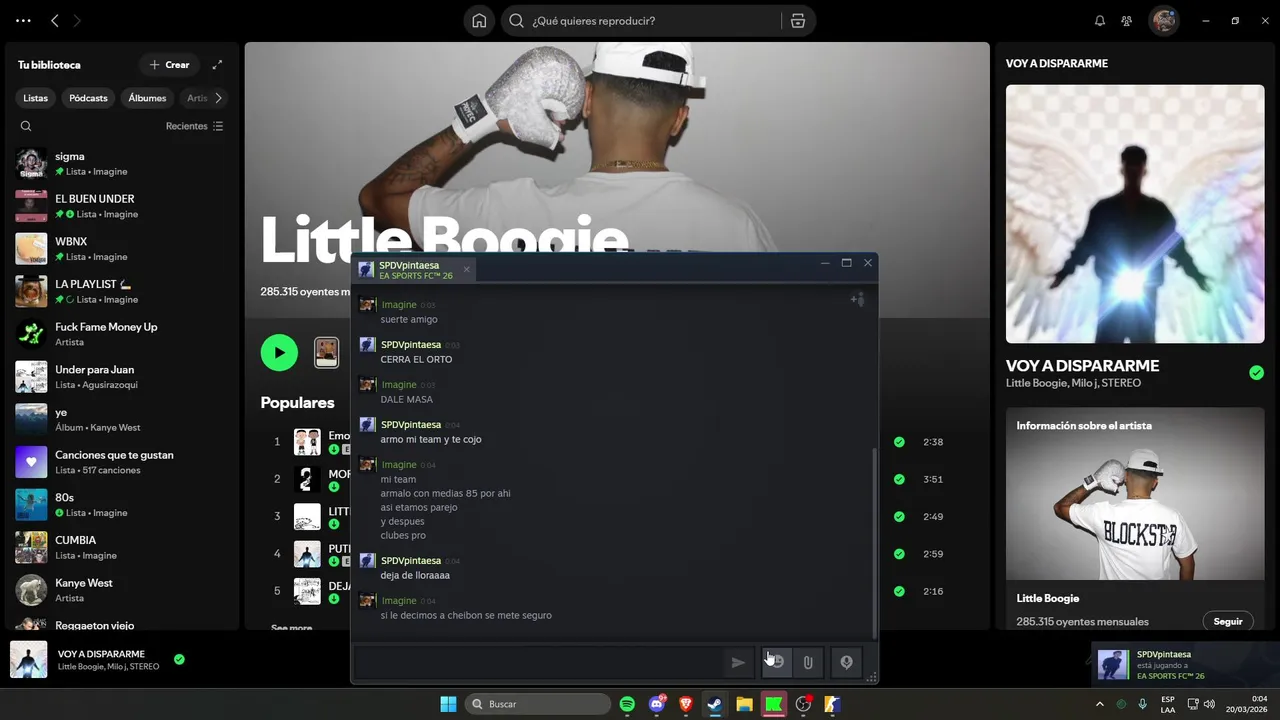
Task: Follow Little Boogie with Seguir button
Action: tap(1228, 621)
